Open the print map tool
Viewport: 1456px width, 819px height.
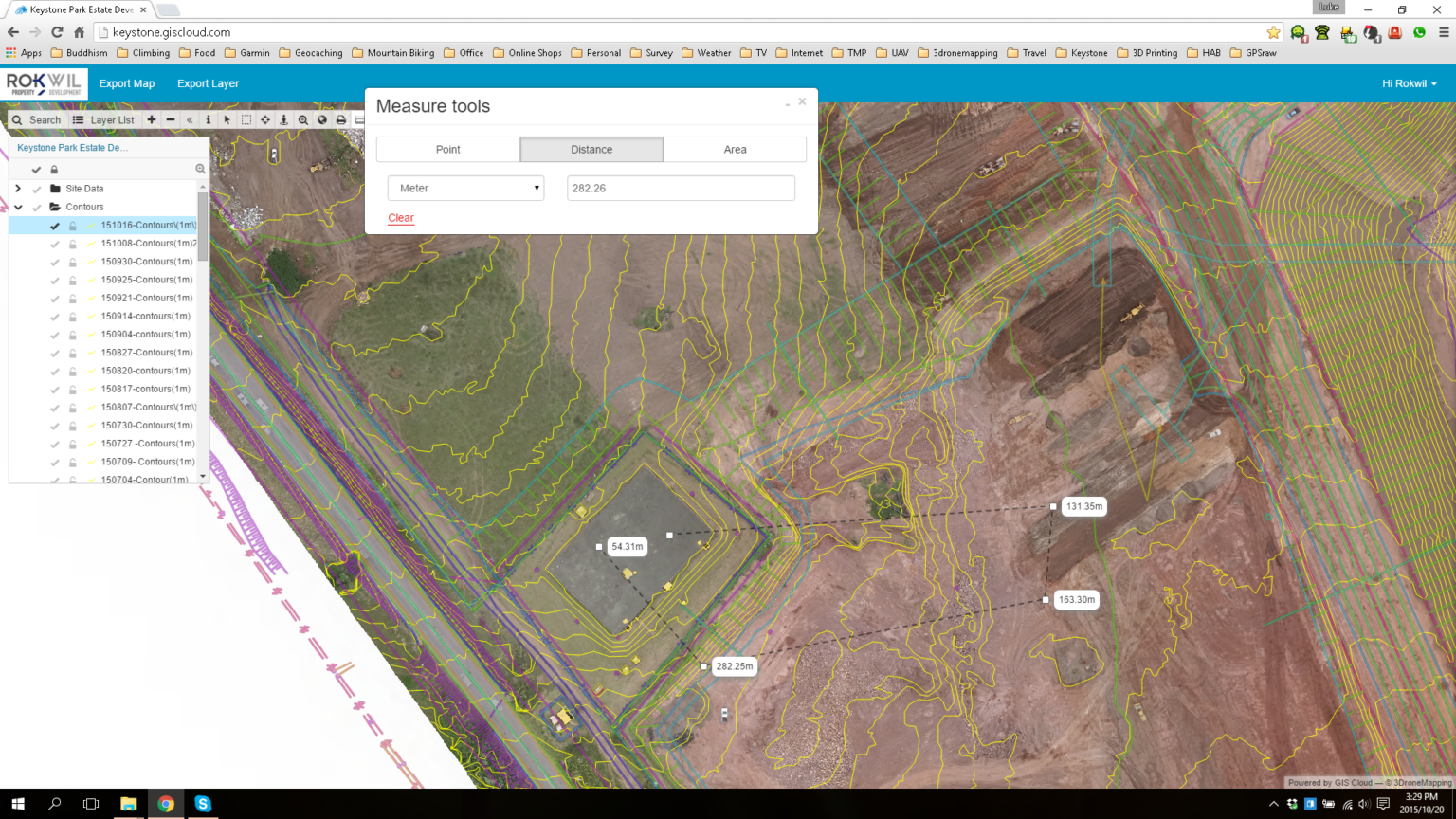pyautogui.click(x=341, y=119)
